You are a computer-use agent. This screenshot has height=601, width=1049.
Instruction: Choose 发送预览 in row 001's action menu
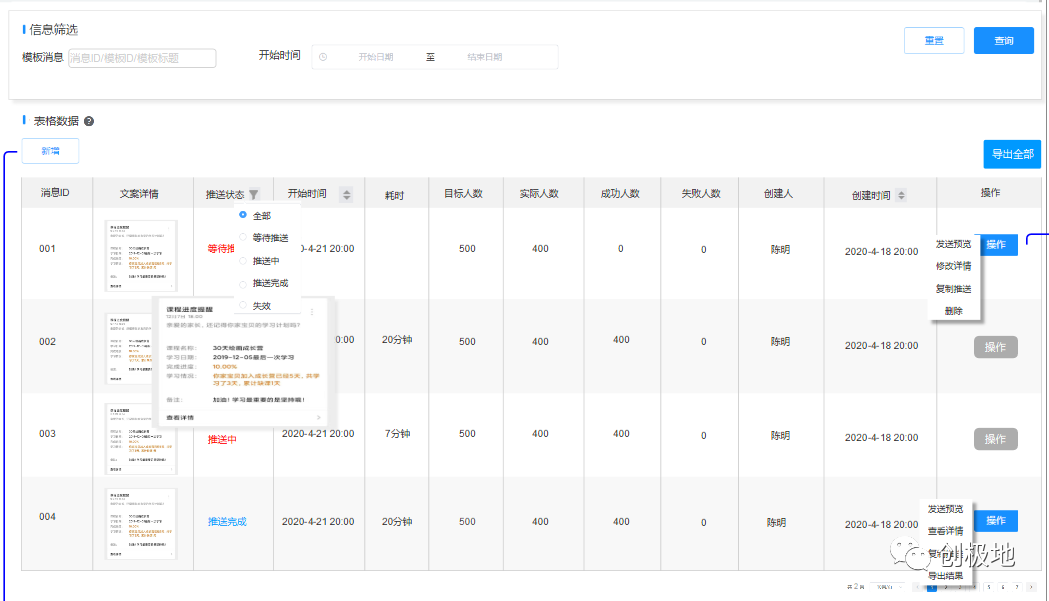click(953, 244)
